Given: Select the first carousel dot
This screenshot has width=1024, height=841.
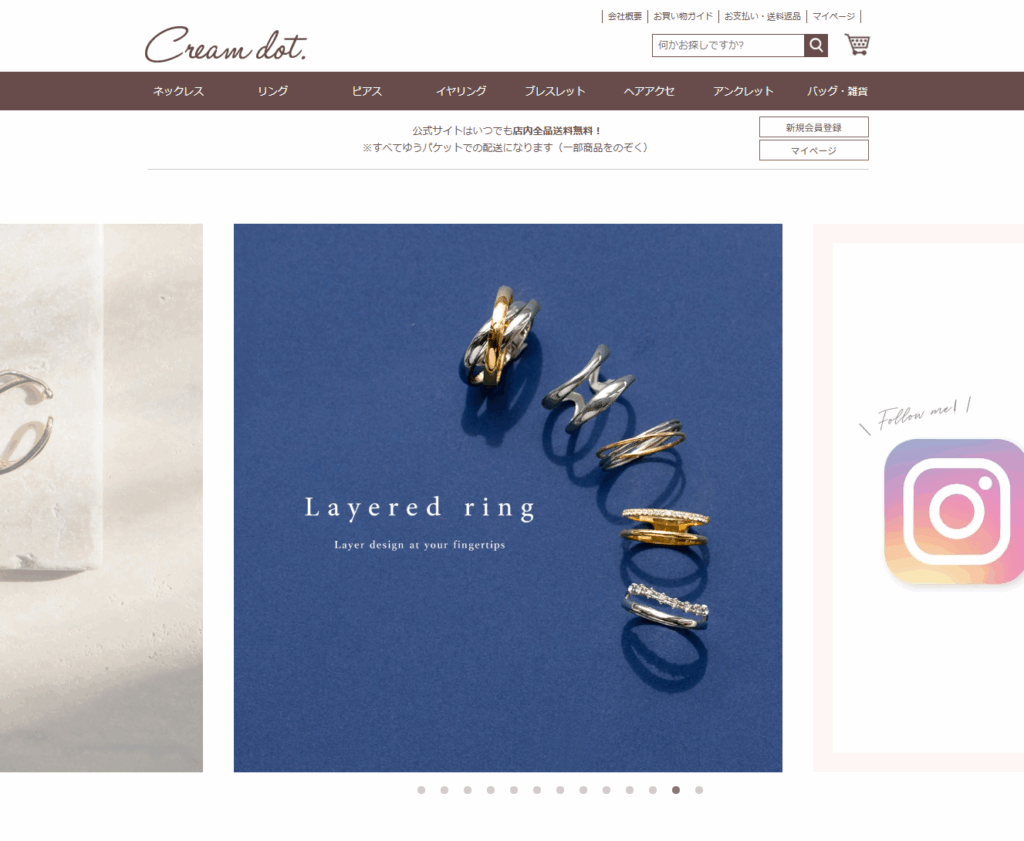Looking at the screenshot, I should 421,790.
